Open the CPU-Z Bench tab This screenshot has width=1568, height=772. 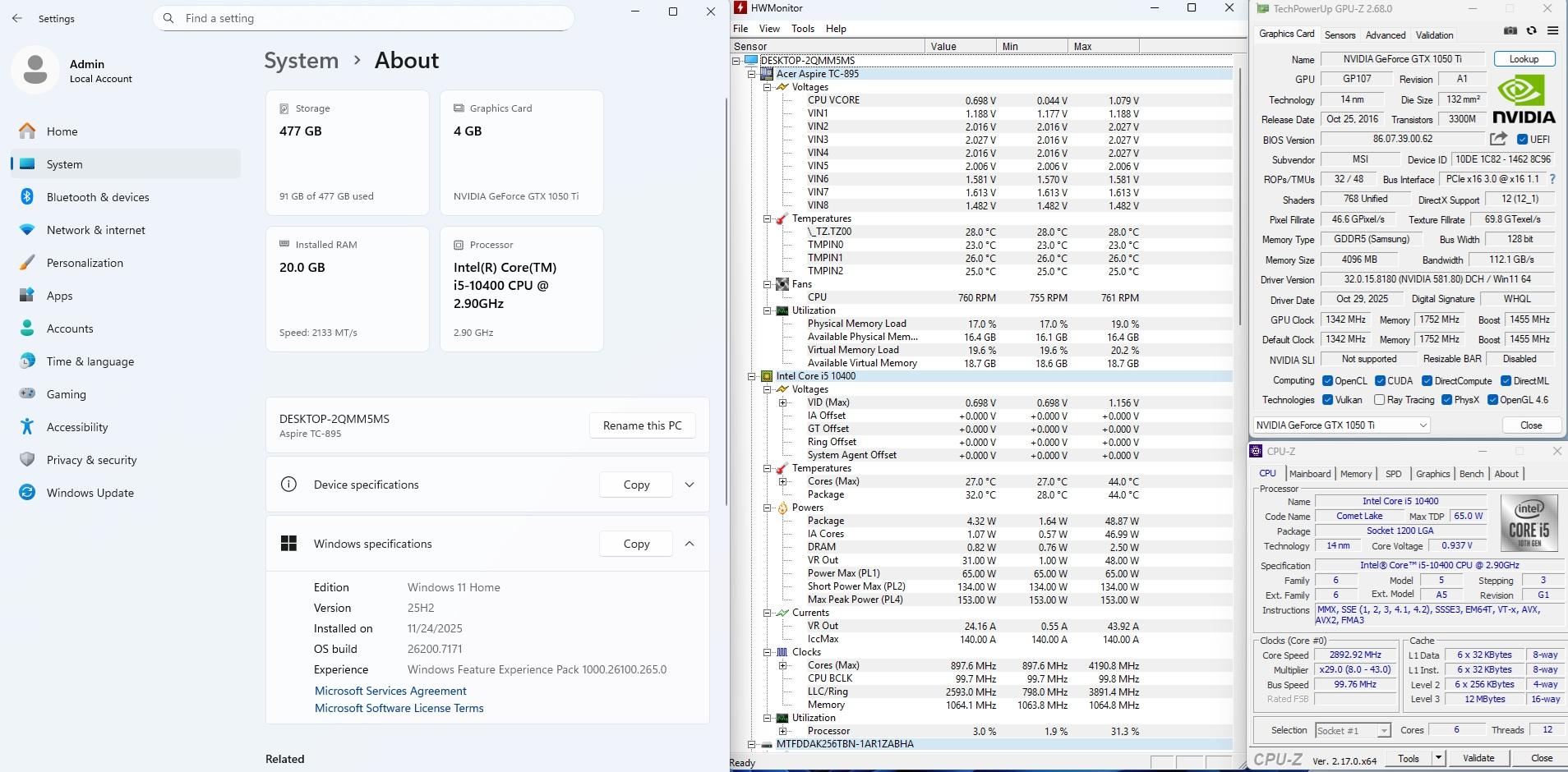coord(1471,474)
